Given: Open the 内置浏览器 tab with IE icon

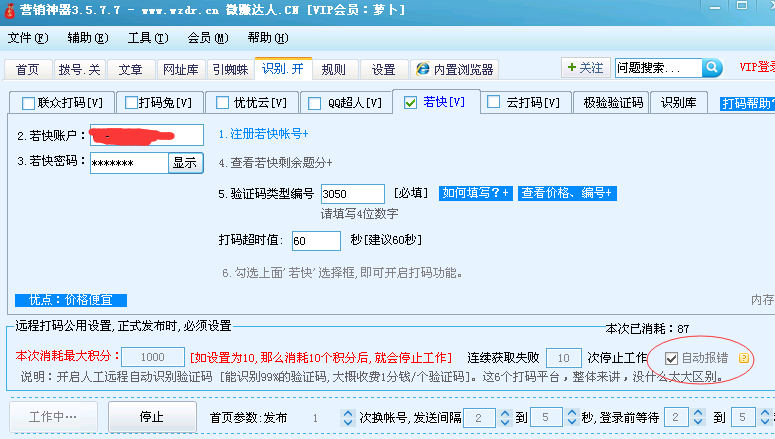Looking at the screenshot, I should (454, 69).
